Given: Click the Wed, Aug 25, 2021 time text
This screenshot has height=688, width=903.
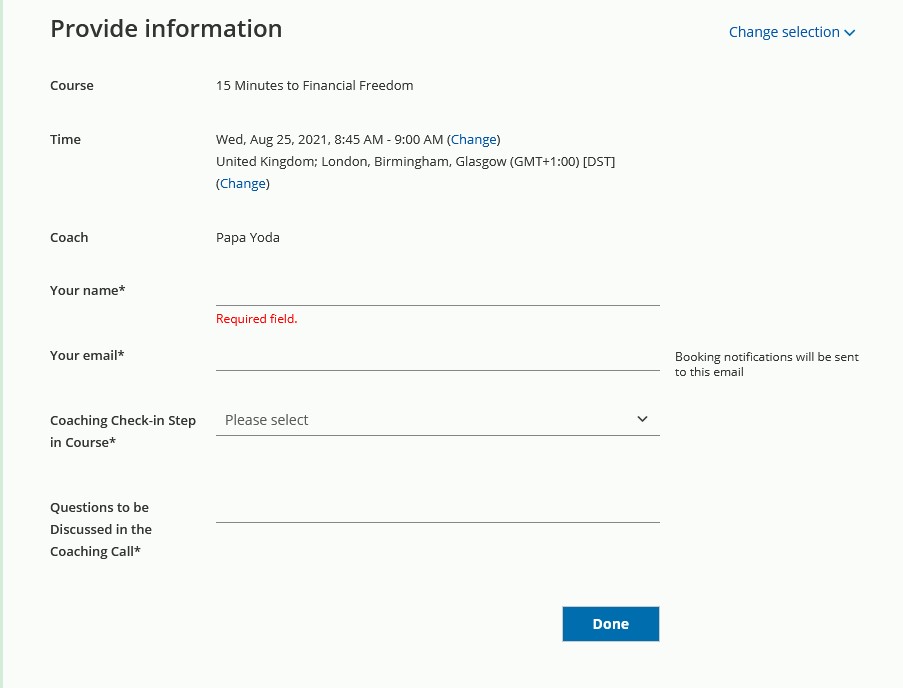Looking at the screenshot, I should point(330,139).
